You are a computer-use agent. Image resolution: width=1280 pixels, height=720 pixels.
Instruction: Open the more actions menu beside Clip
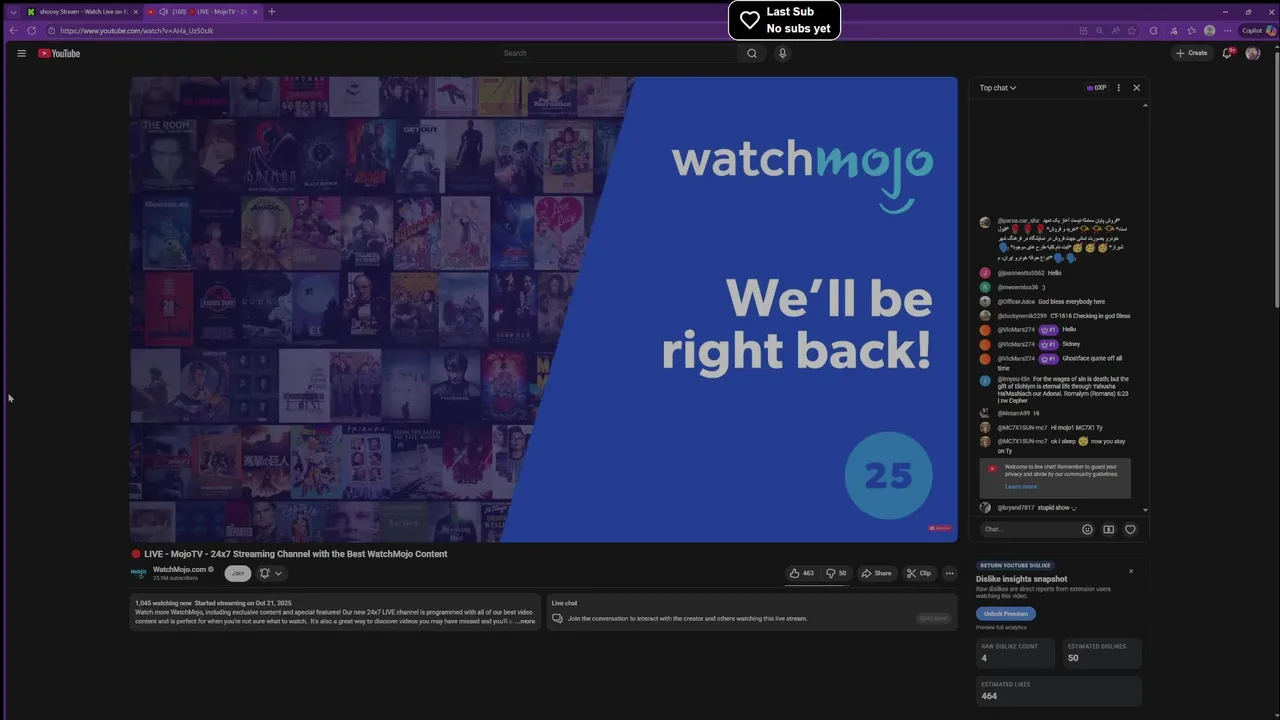[950, 573]
